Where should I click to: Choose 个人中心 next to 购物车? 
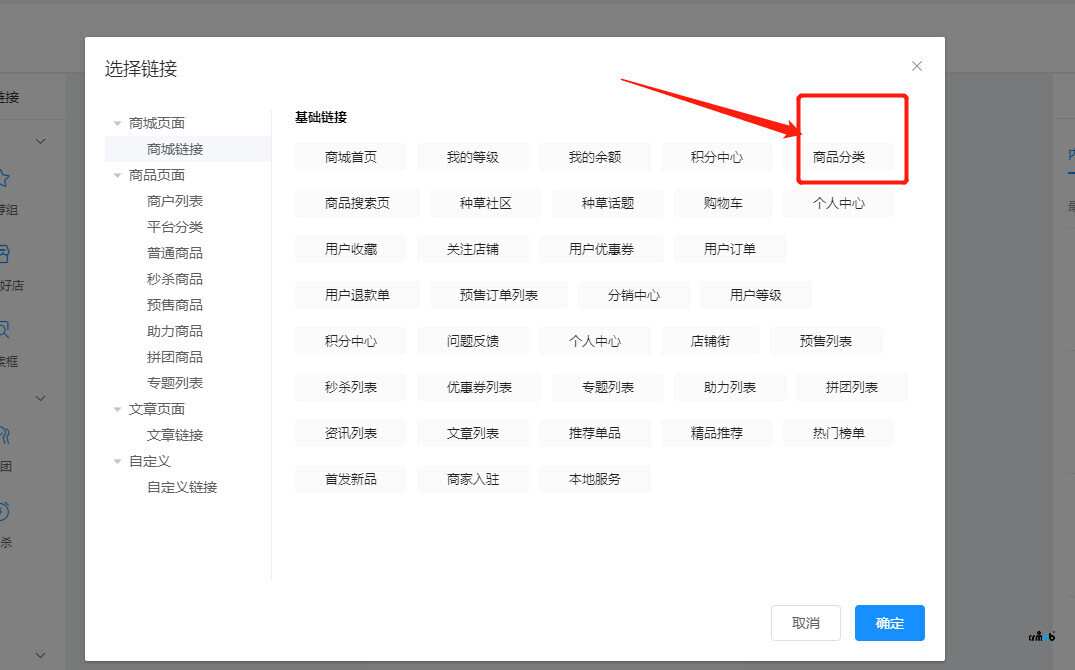(x=839, y=203)
